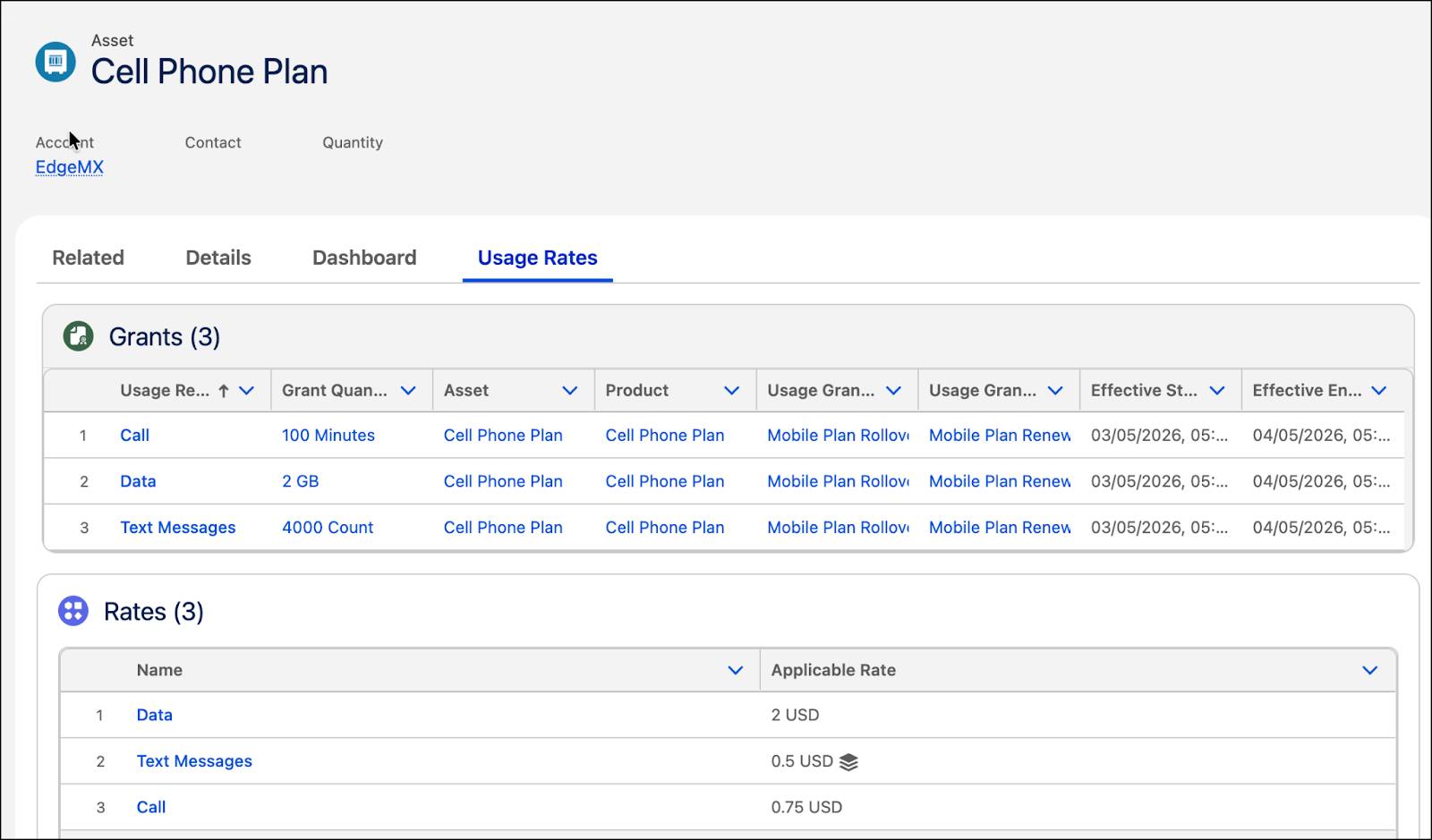This screenshot has height=840, width=1432.
Task: Click the Applicable Rate column header text
Action: click(x=833, y=670)
